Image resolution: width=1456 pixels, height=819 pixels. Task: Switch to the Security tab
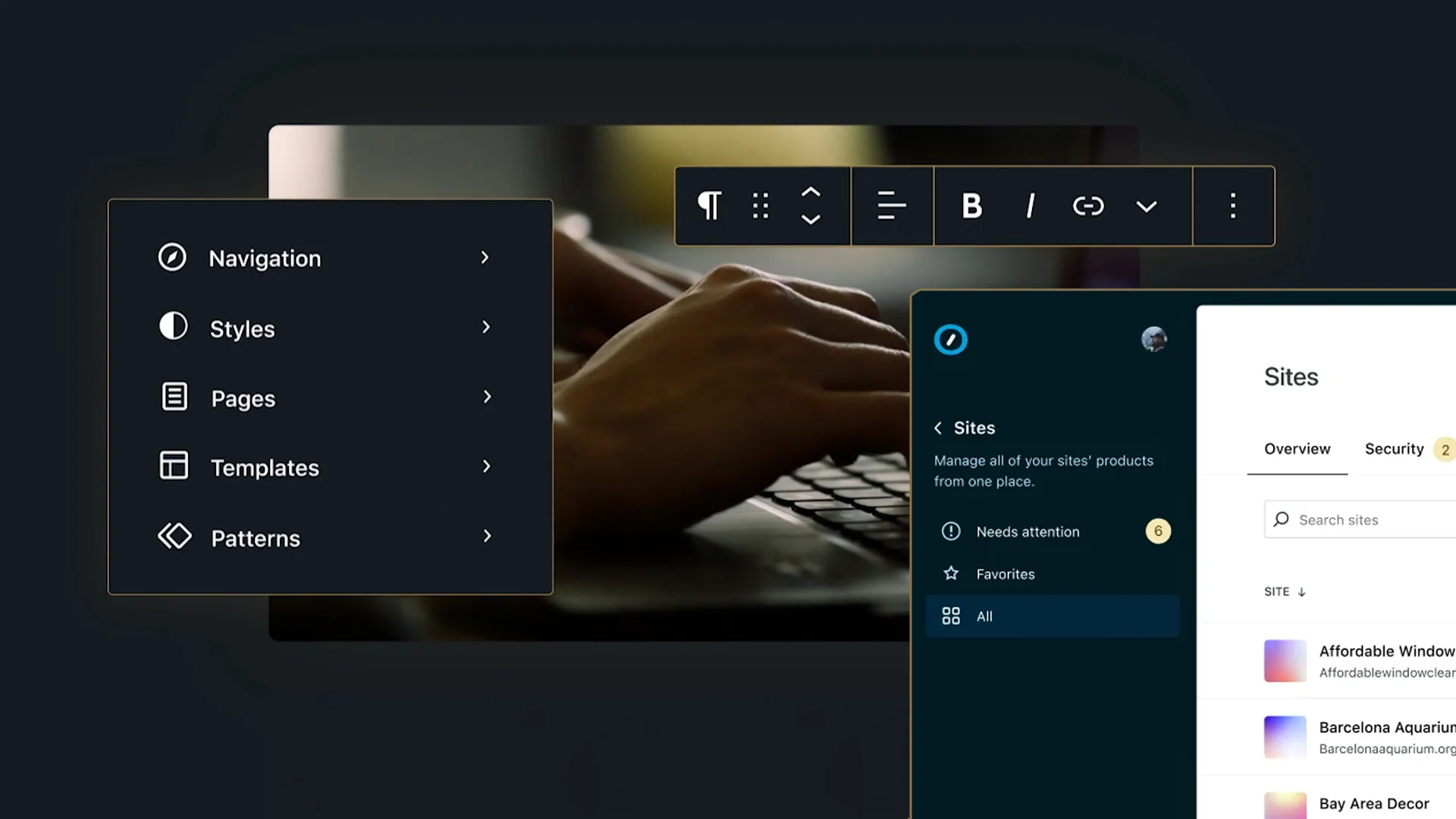(x=1394, y=449)
